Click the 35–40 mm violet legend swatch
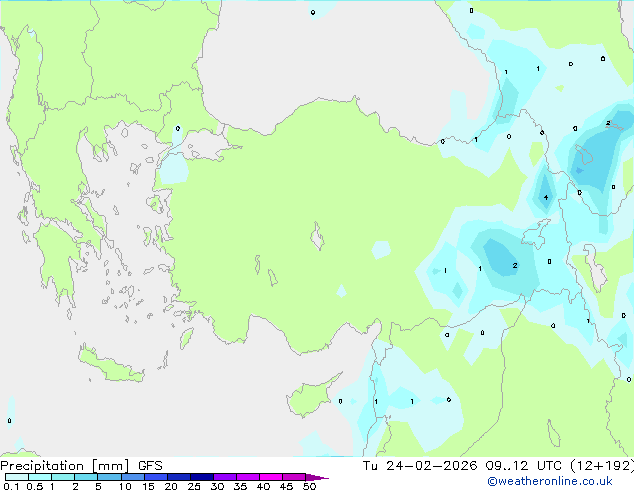Image resolution: width=634 pixels, height=490 pixels. click(247, 477)
